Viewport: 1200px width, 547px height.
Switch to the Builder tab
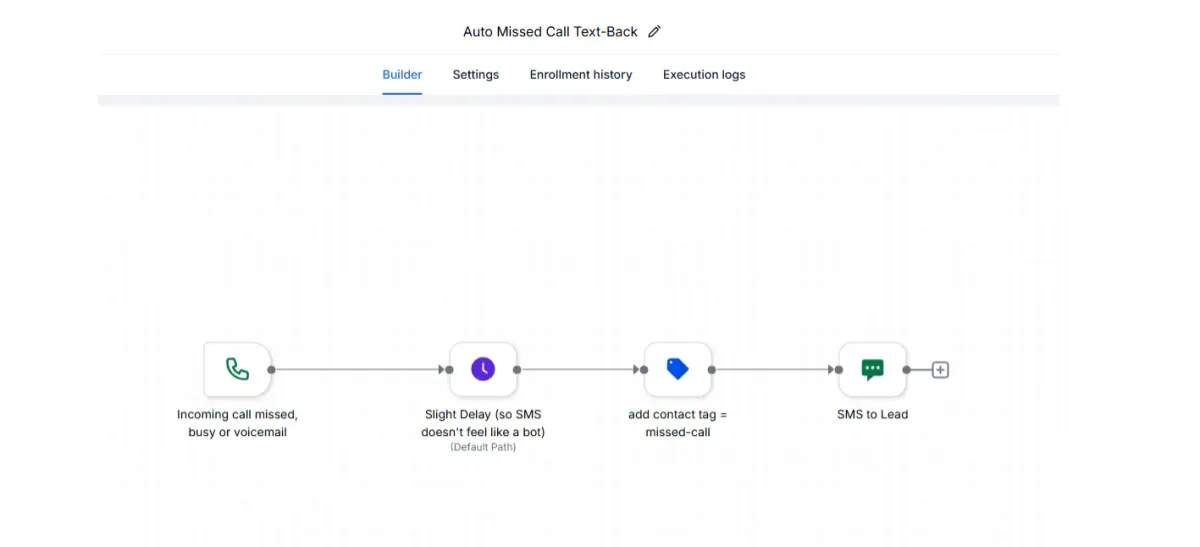coord(402,75)
